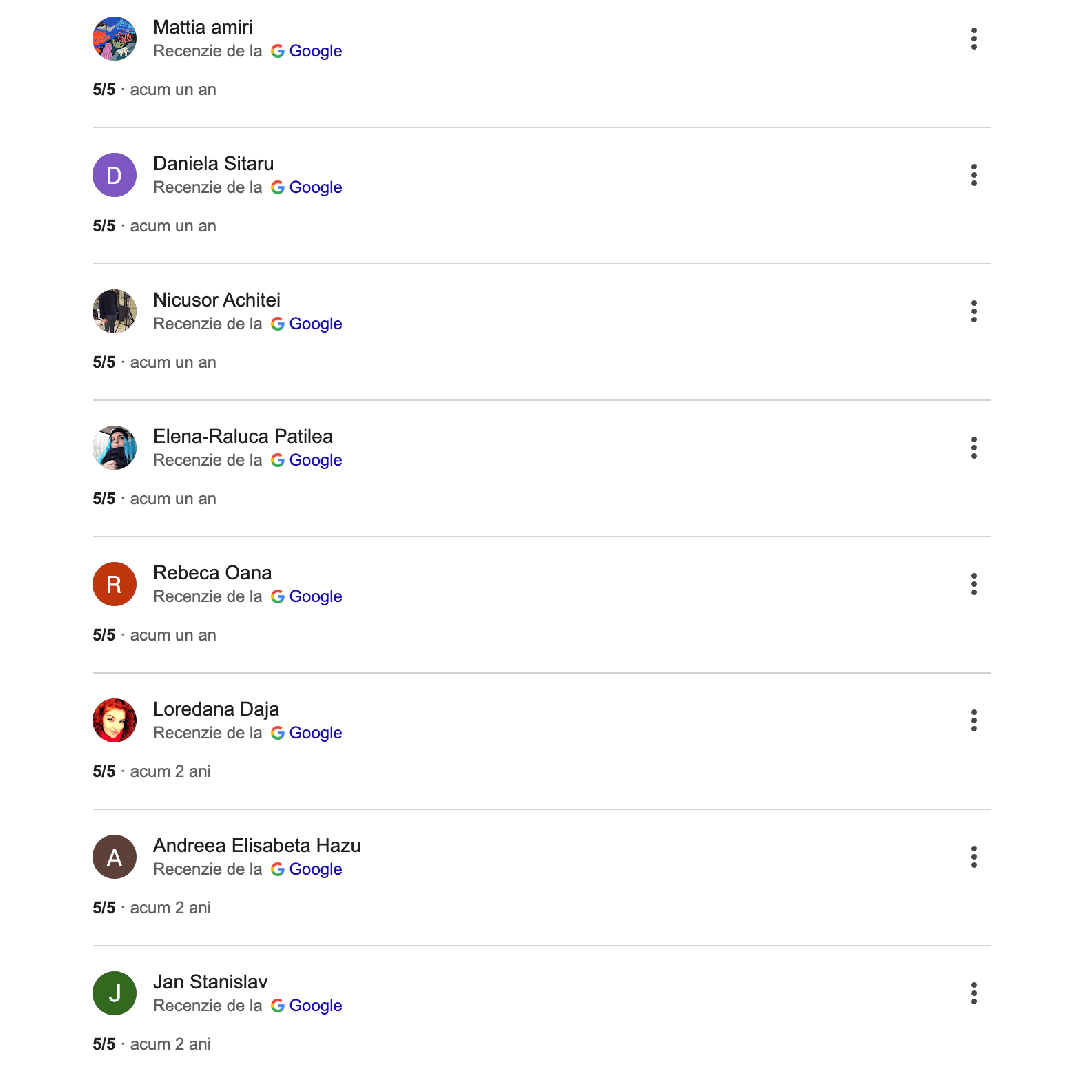
Task: Click Elena-Raluca Patilea's profile photo
Action: click(x=114, y=448)
